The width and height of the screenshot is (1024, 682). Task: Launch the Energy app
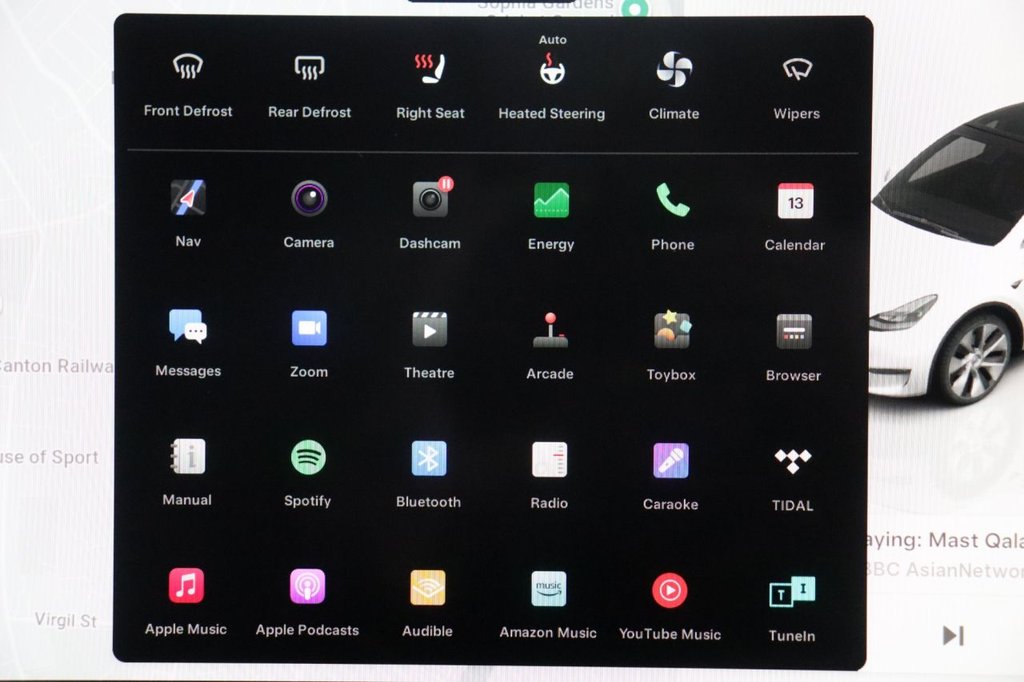[551, 200]
